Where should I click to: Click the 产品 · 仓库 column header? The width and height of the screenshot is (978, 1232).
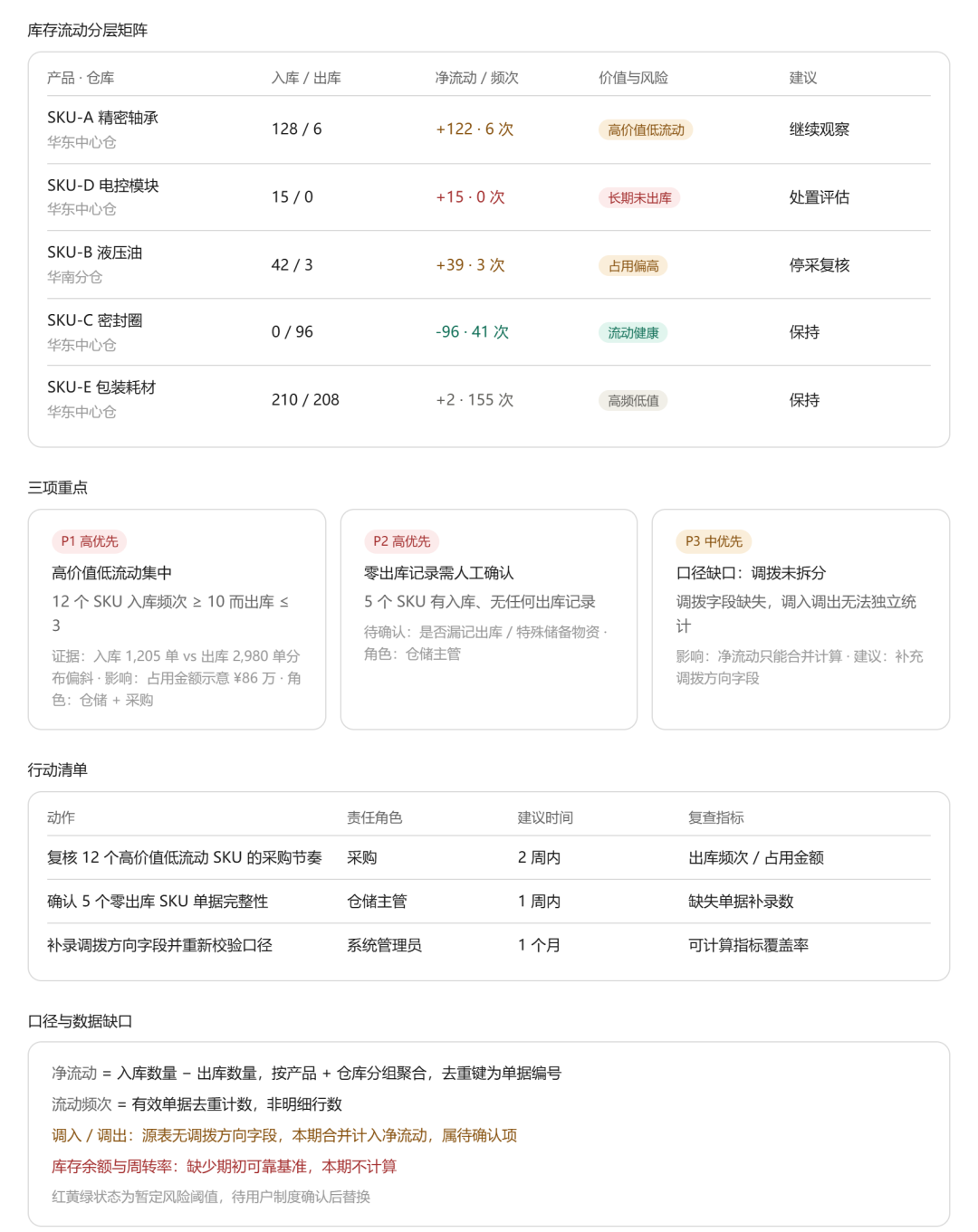[x=81, y=78]
